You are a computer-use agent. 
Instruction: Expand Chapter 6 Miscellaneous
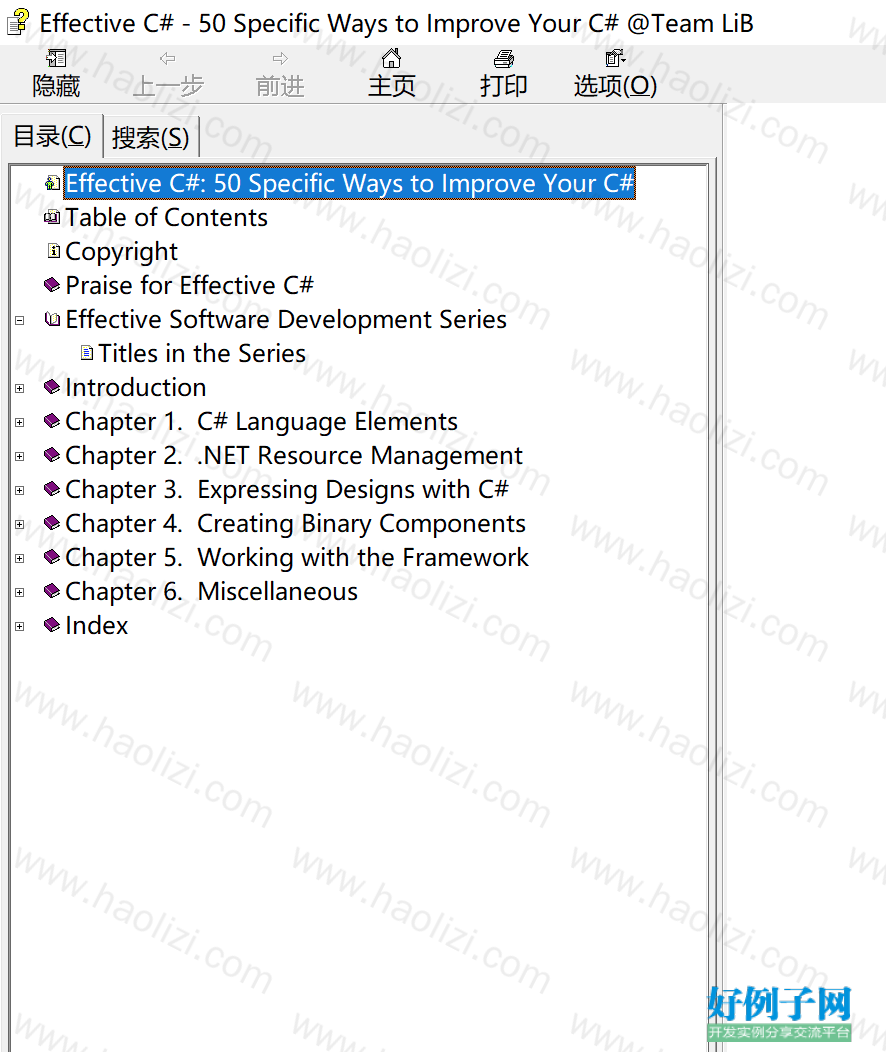[x=19, y=592]
